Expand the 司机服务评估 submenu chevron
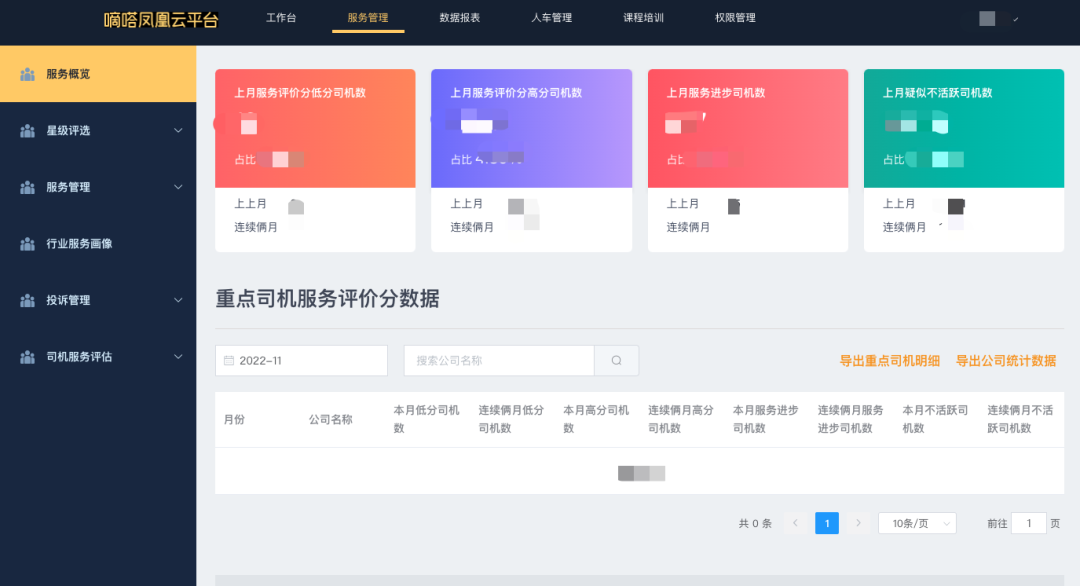Image resolution: width=1080 pixels, height=586 pixels. pos(178,357)
